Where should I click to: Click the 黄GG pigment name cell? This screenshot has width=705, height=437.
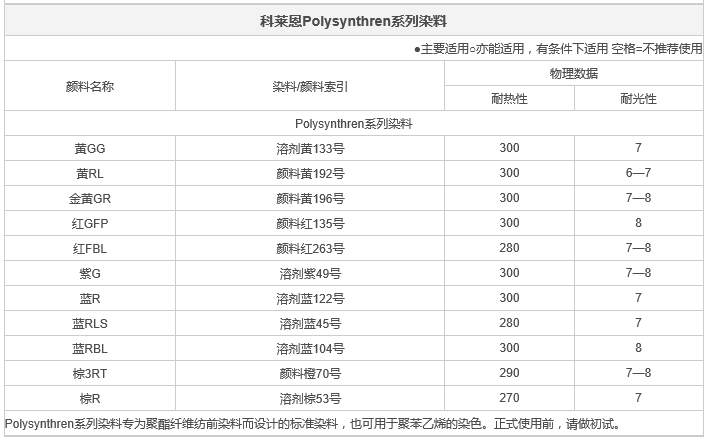(90, 148)
